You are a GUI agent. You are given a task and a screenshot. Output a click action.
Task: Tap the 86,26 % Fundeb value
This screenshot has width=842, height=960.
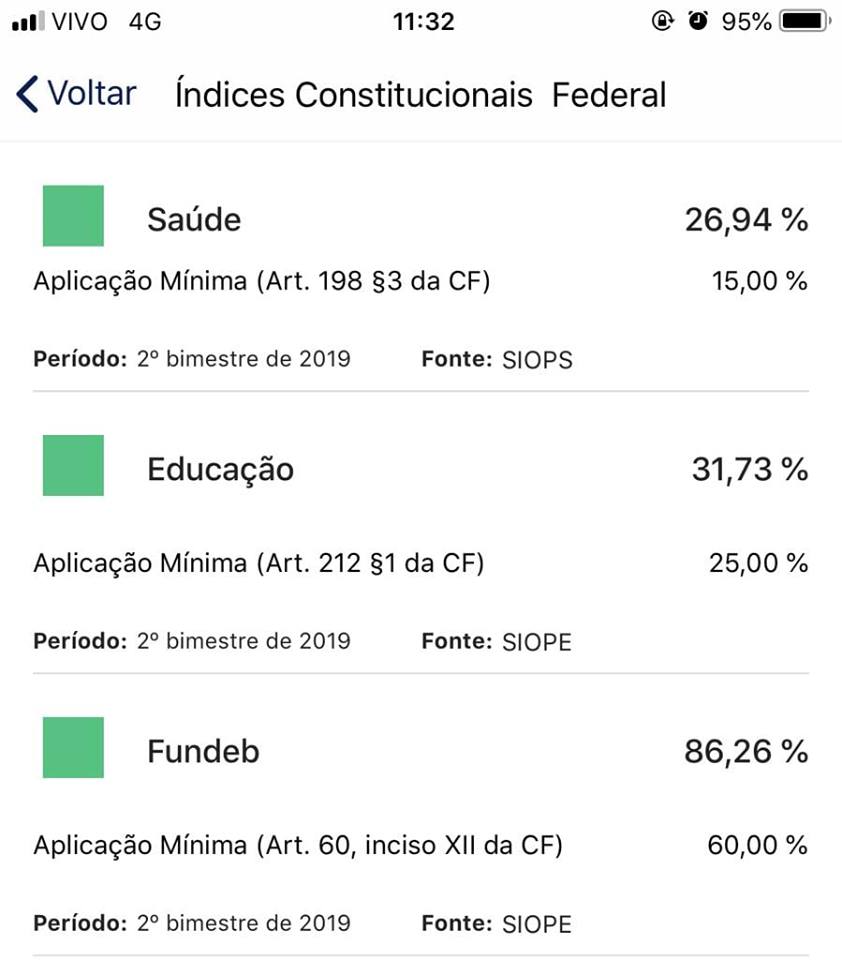tap(746, 751)
